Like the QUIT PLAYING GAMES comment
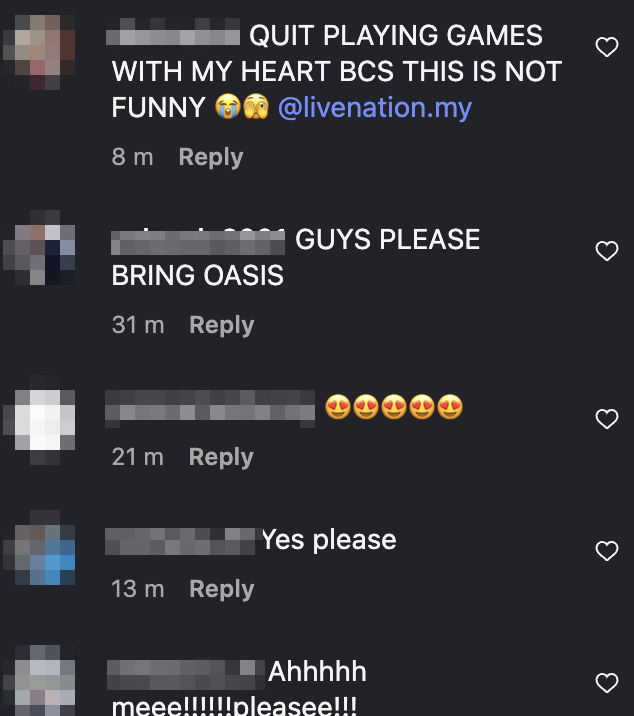634x716 pixels. coord(607,47)
